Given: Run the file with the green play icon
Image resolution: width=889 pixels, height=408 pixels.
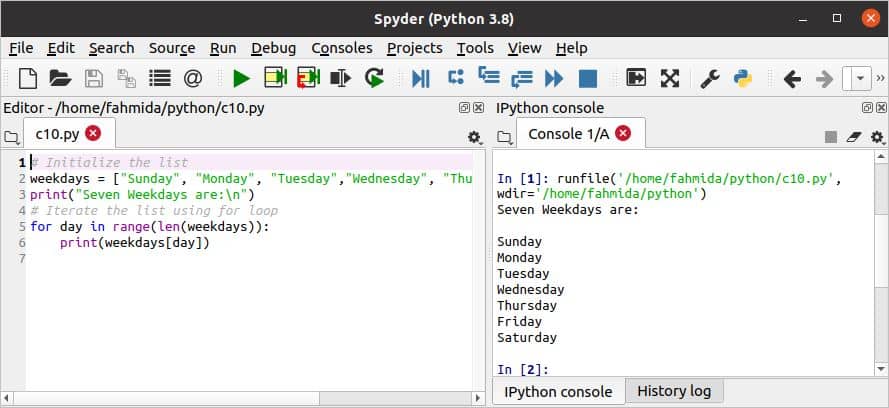Looking at the screenshot, I should point(242,78).
